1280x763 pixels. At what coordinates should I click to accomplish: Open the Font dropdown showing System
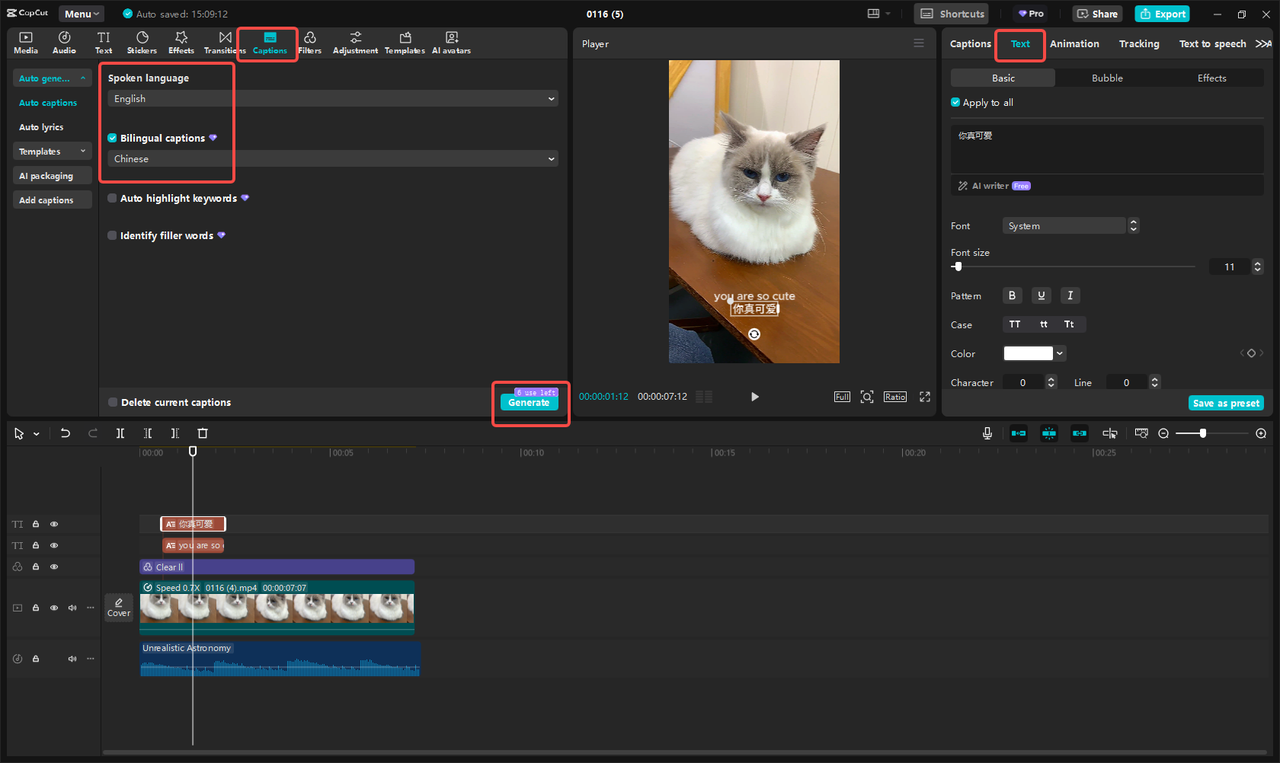click(x=1064, y=225)
